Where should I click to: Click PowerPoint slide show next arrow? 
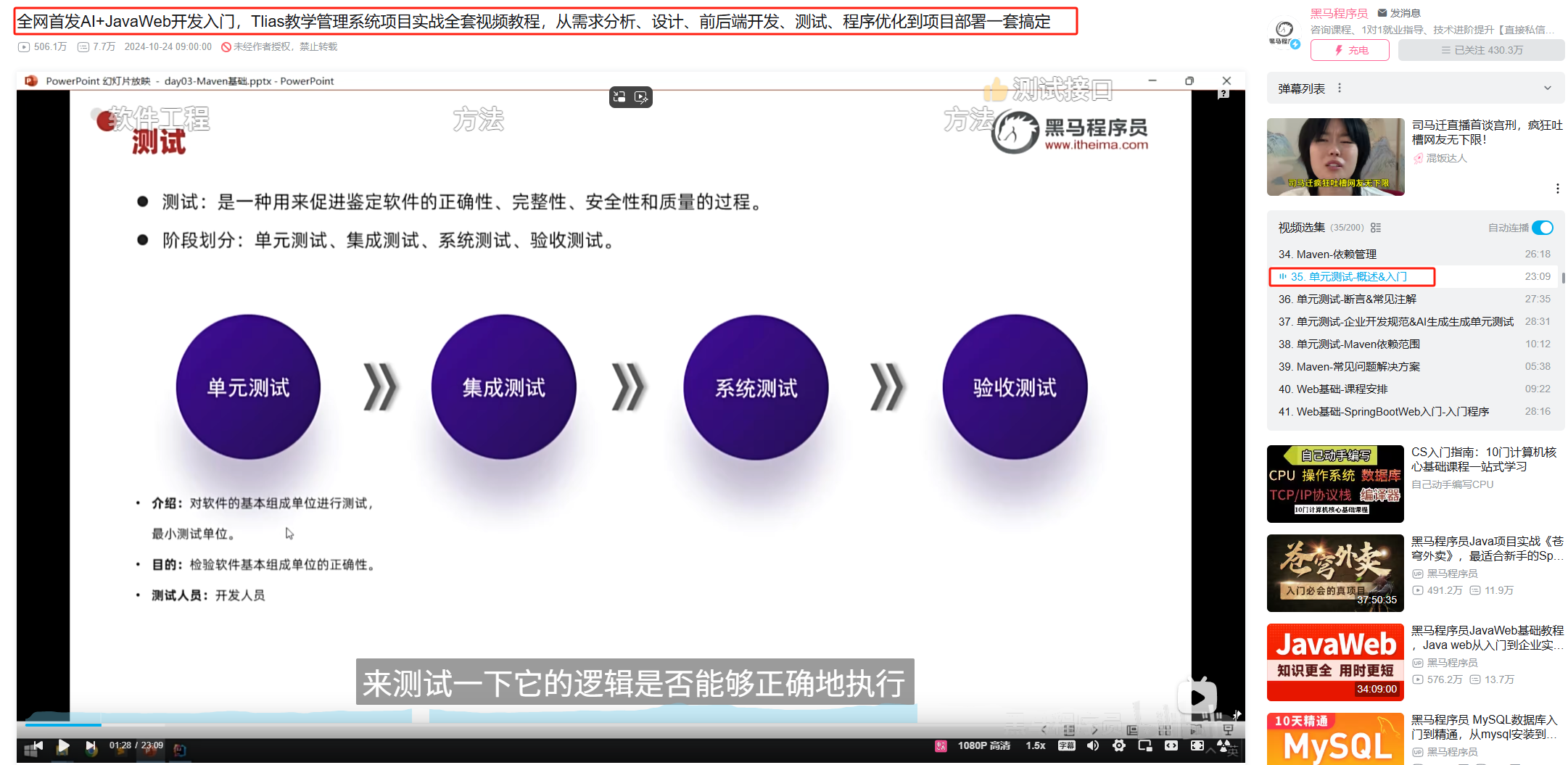(1094, 730)
